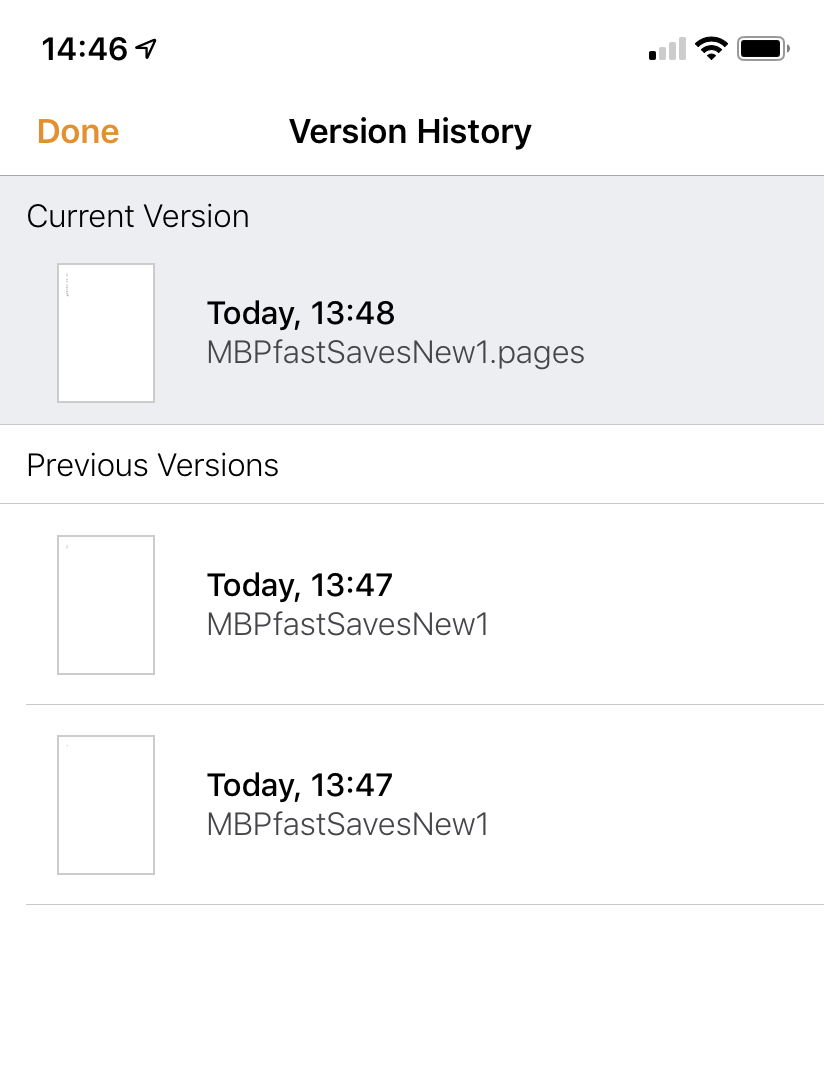Select the Previous Versions section header
Screen dimensions: 824x1079
click(x=153, y=465)
